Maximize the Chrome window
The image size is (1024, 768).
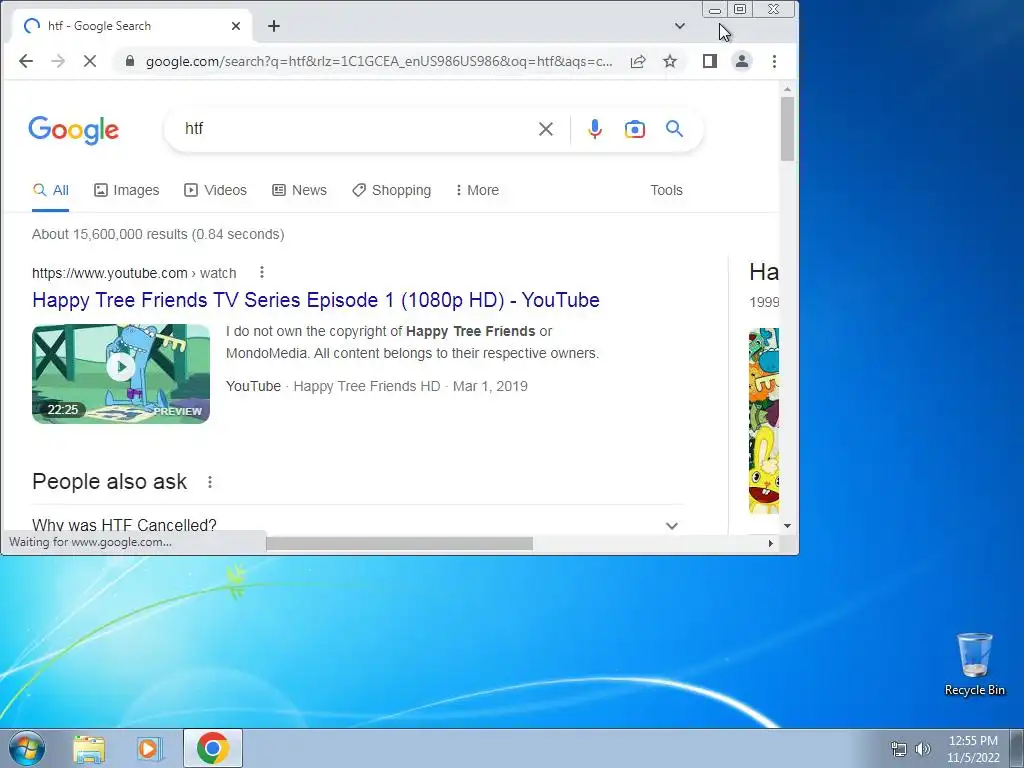click(x=740, y=9)
